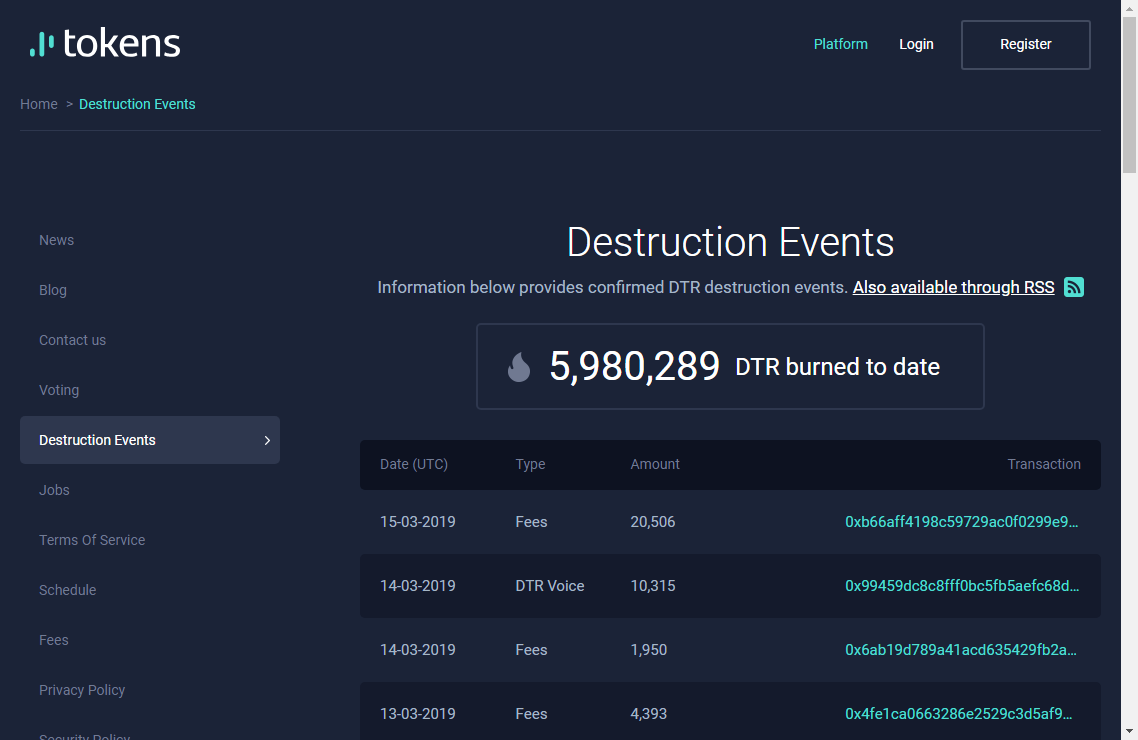Open the Login page
Image resolution: width=1138 pixels, height=740 pixels.
(x=916, y=44)
